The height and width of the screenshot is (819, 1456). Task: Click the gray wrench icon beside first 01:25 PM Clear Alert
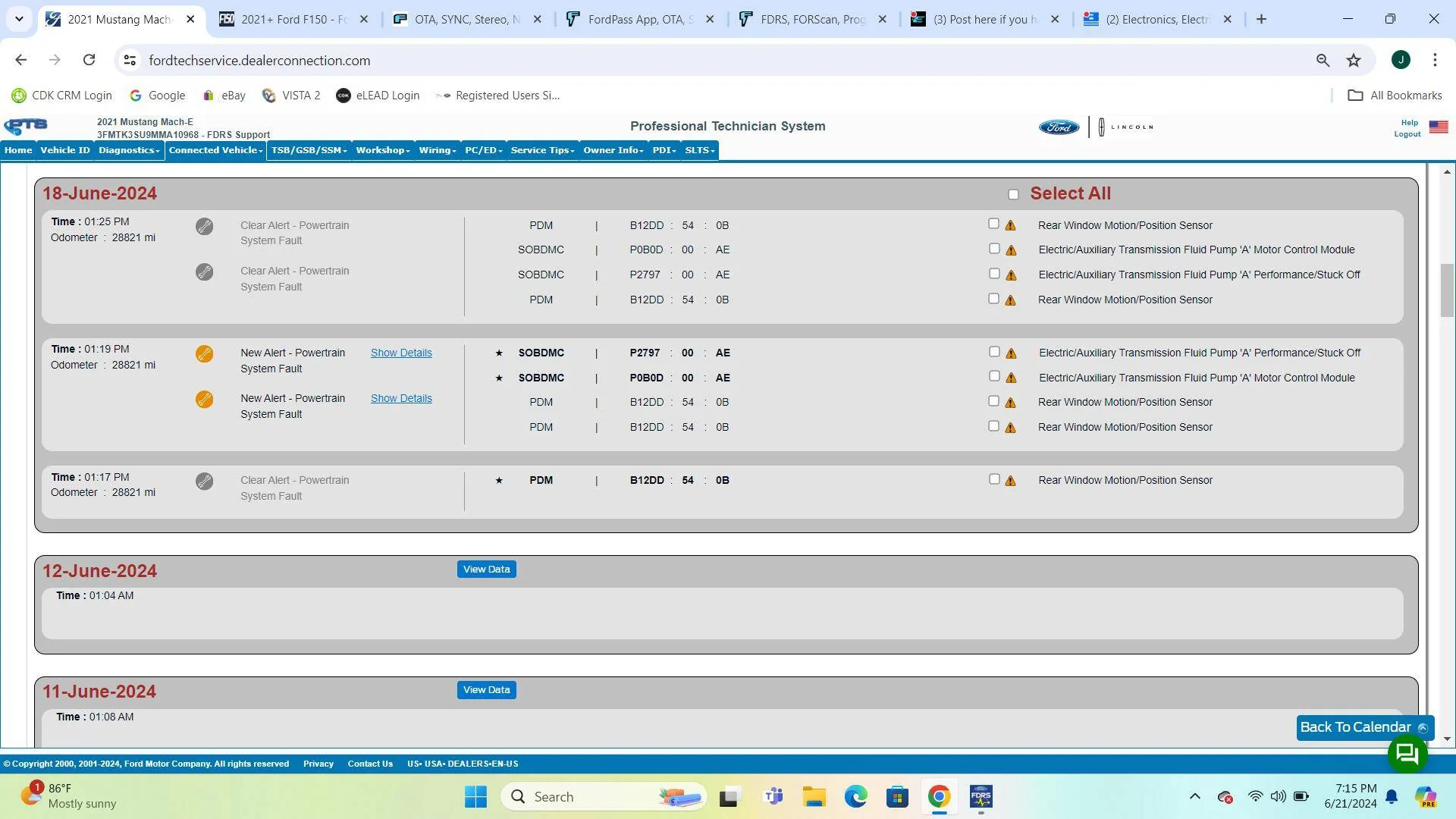(x=204, y=227)
